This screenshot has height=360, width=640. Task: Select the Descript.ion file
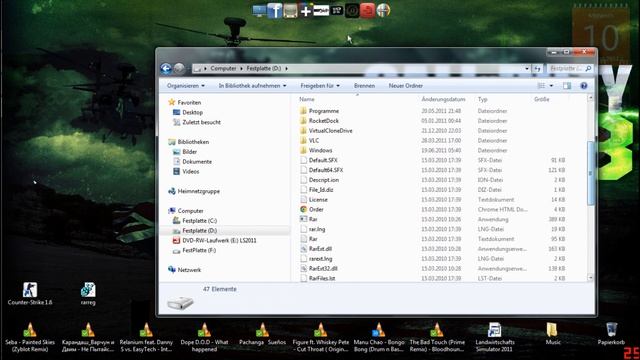click(324, 180)
